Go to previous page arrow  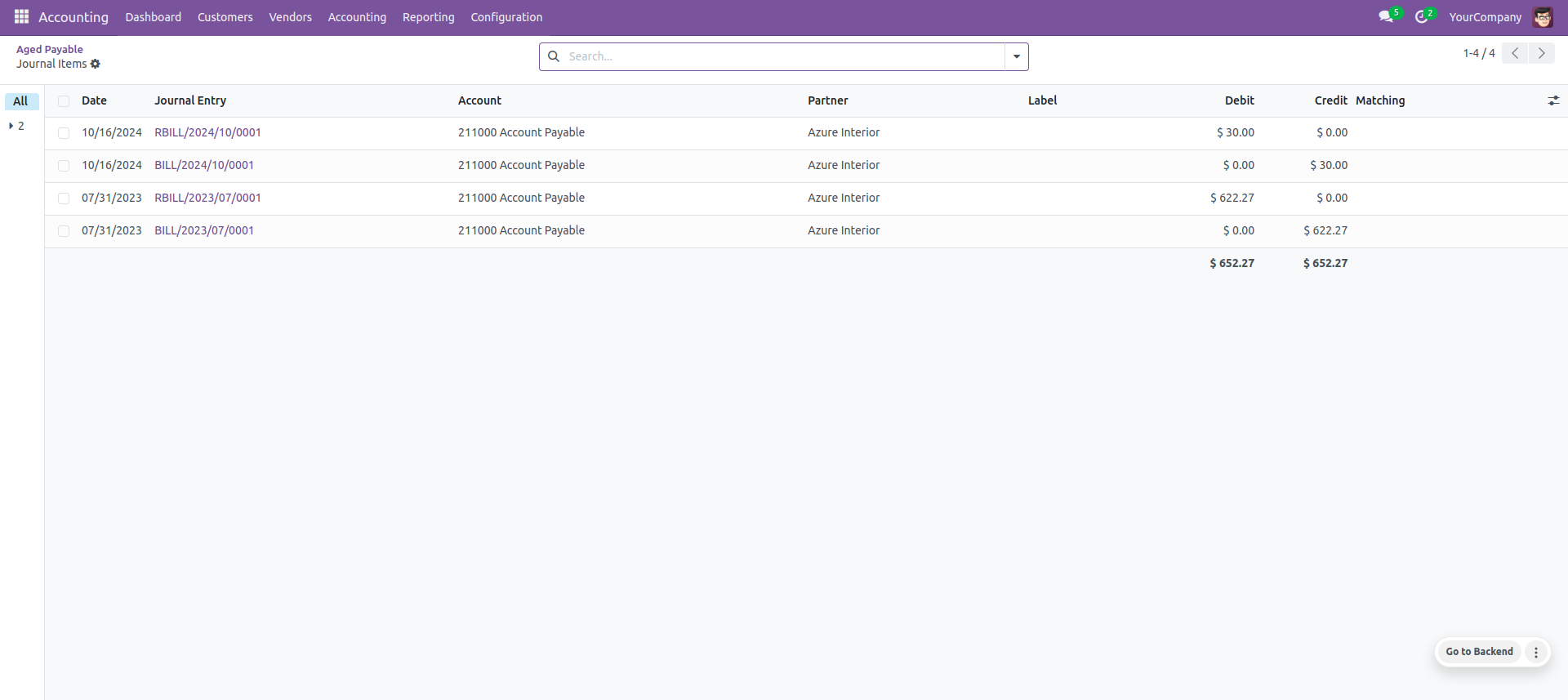pyautogui.click(x=1515, y=53)
